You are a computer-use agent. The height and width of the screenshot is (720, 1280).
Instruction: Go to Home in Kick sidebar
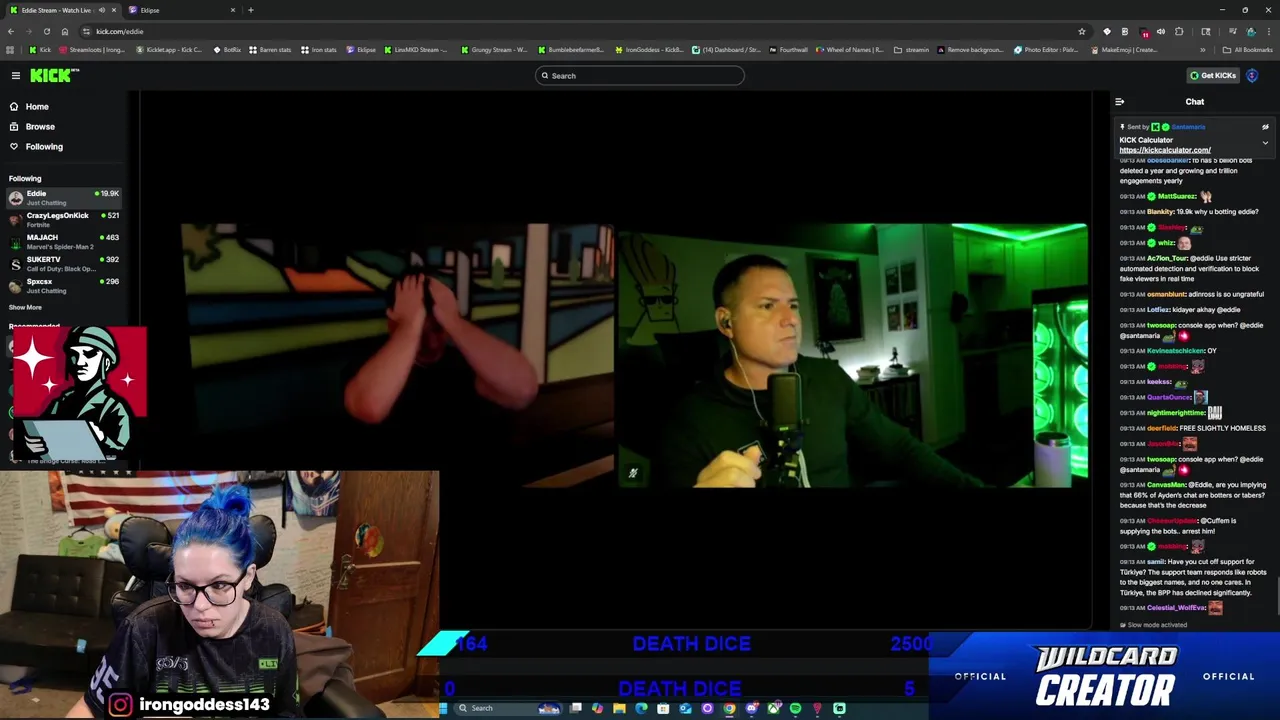(x=37, y=106)
